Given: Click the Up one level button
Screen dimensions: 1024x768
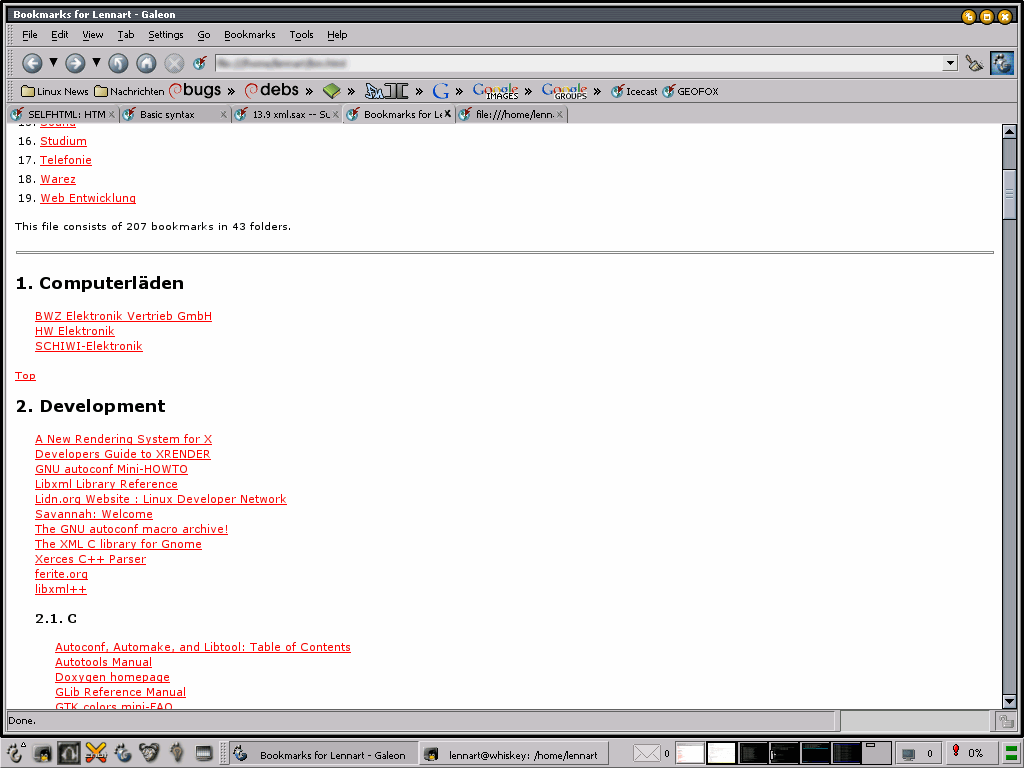Looking at the screenshot, I should [118, 63].
